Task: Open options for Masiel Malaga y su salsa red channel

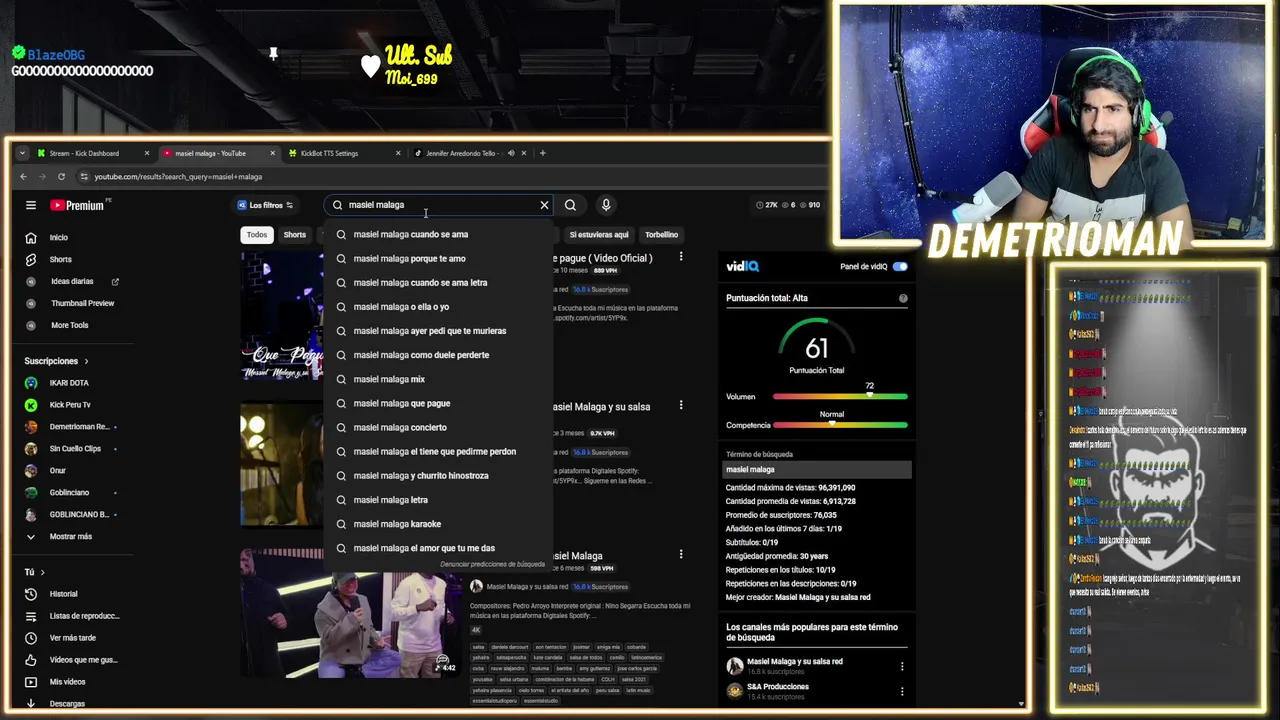Action: tap(902, 666)
